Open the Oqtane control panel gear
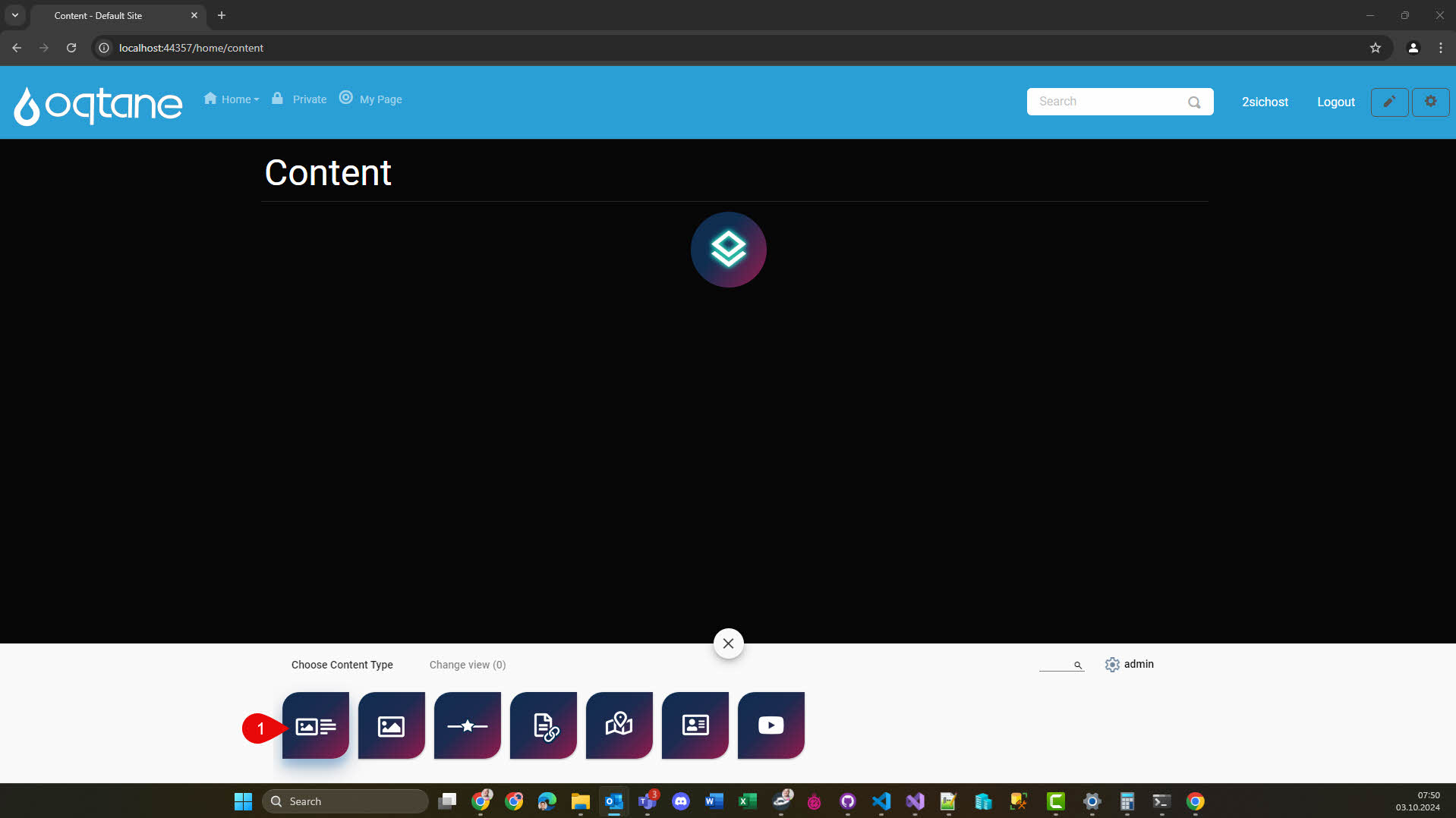The width and height of the screenshot is (1456, 818). point(1430,102)
